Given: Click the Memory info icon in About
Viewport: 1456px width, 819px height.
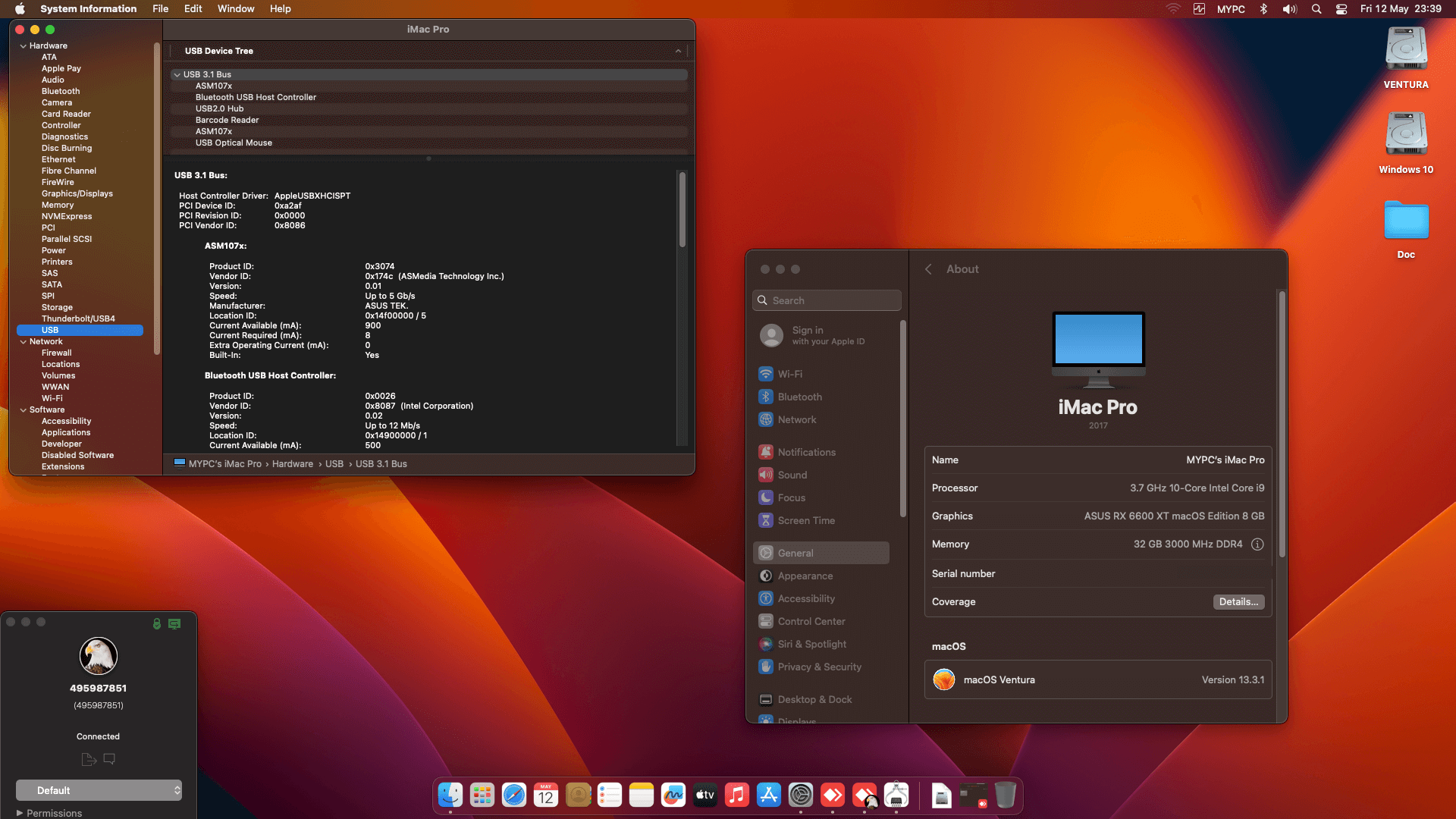Looking at the screenshot, I should tap(1257, 544).
